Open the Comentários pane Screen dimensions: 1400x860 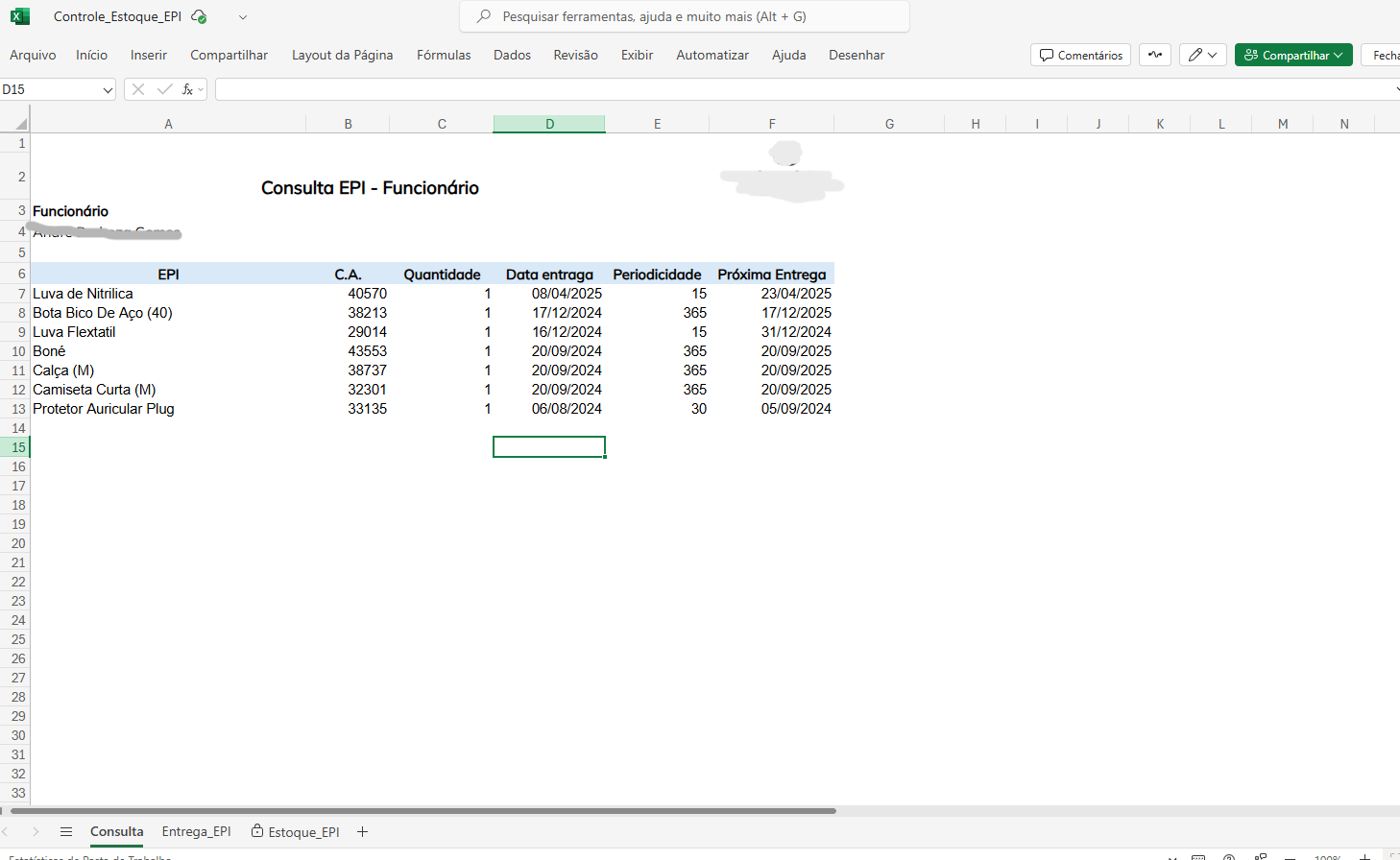(x=1081, y=55)
